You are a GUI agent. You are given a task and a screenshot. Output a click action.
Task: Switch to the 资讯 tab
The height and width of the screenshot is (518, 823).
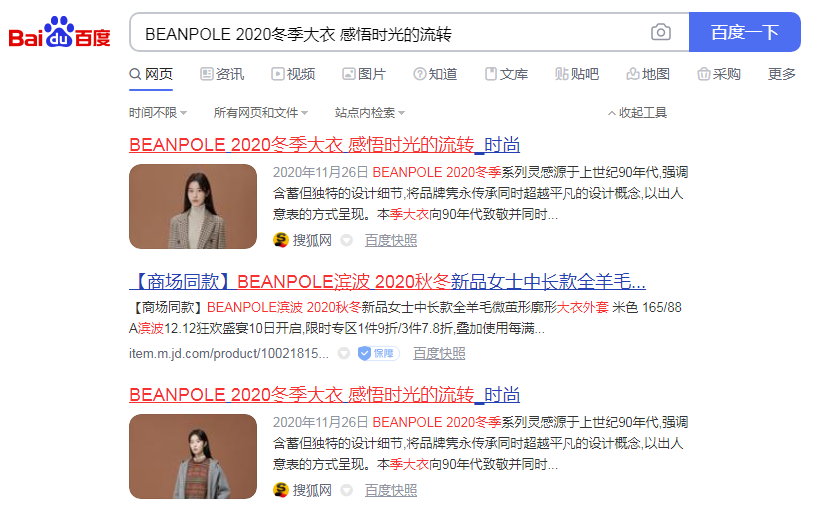pos(222,74)
